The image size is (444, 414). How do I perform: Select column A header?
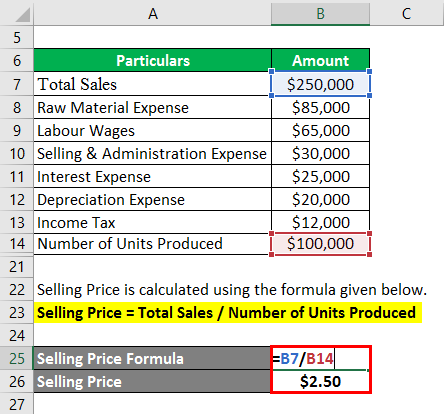(x=153, y=14)
